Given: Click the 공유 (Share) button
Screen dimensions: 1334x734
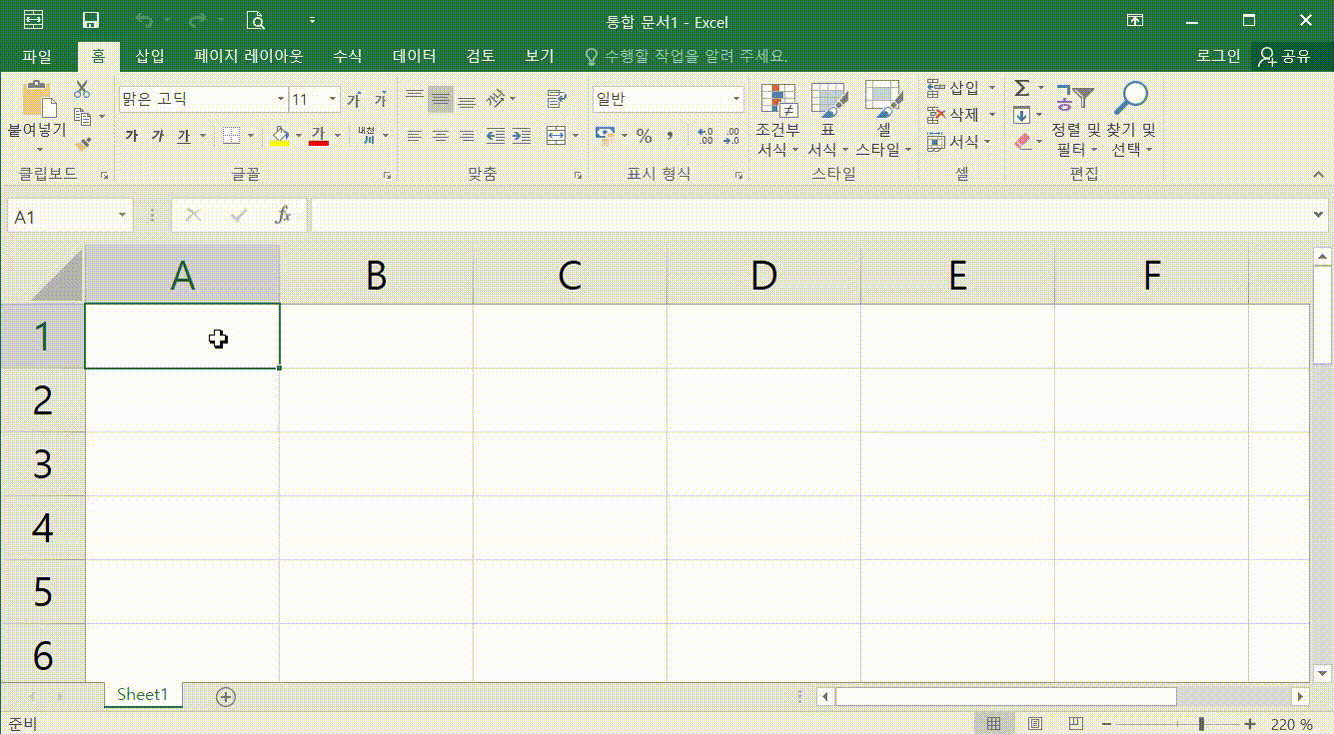Looking at the screenshot, I should pos(1286,56).
